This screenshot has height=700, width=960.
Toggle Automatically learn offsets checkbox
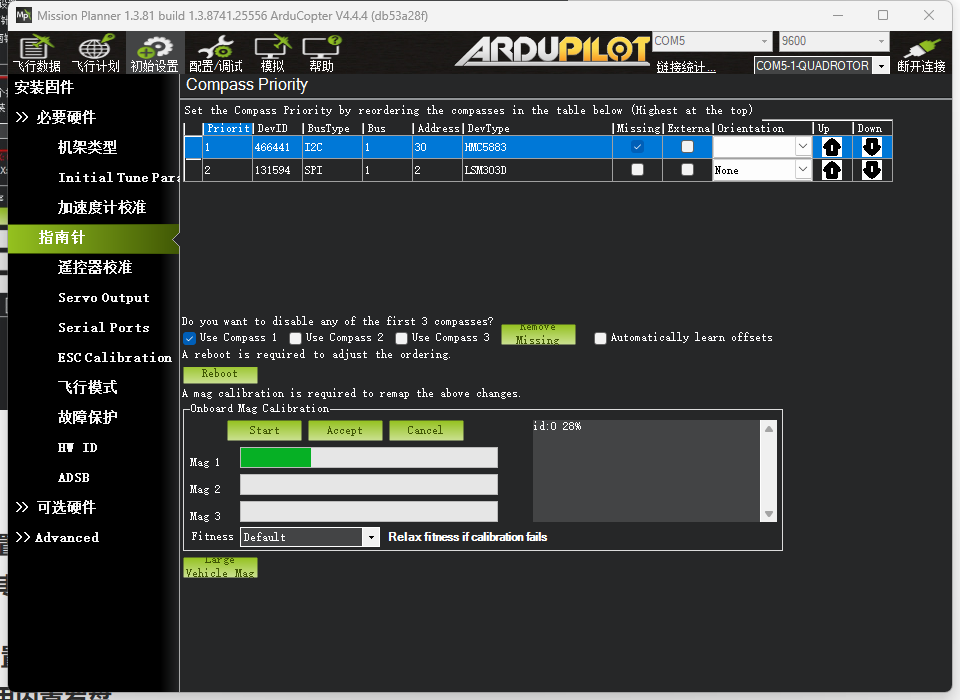[601, 338]
